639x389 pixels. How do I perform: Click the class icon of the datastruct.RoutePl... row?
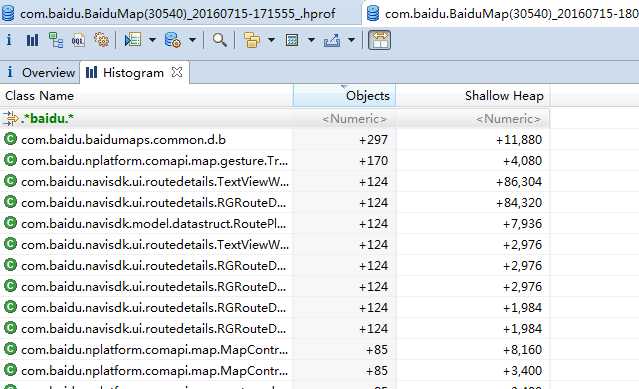click(x=10, y=223)
